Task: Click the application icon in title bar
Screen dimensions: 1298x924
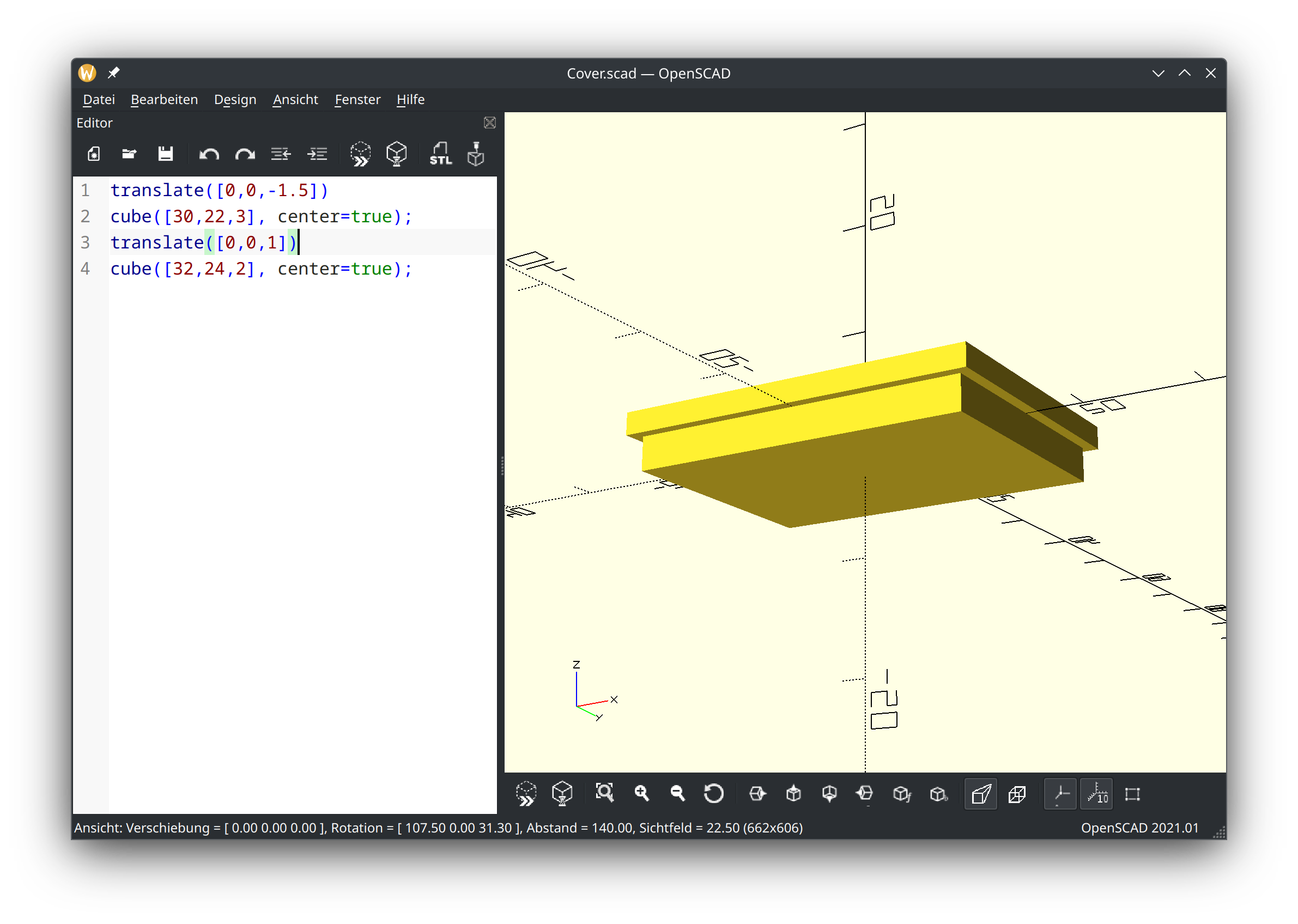Action: click(87, 73)
